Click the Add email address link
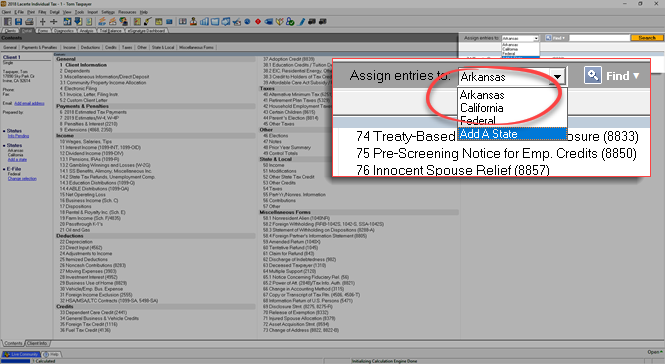Image resolution: width=665 pixels, height=364 pixels. pos(29,104)
